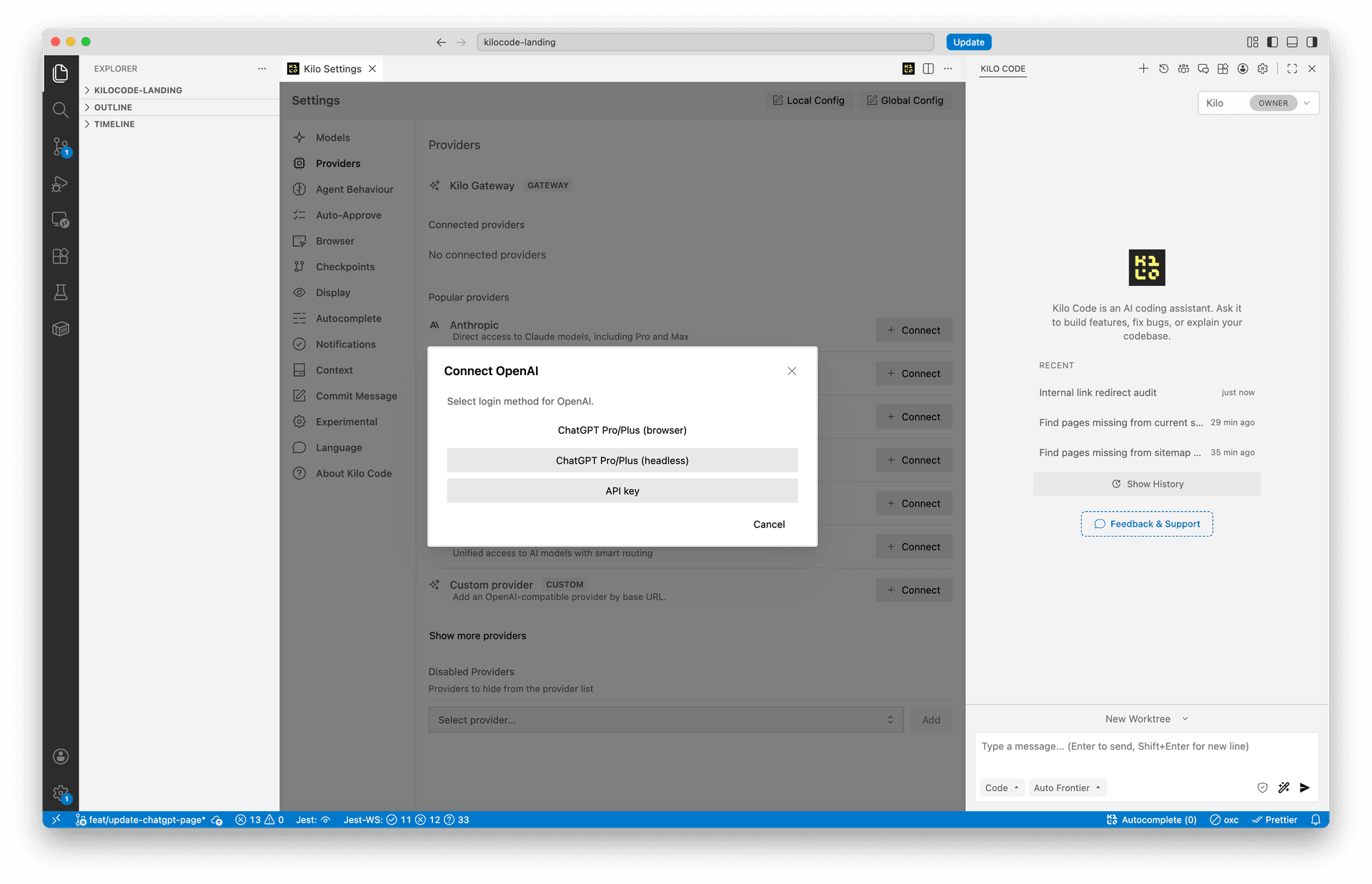The image size is (1372, 884).
Task: Choose API key login method
Action: click(x=622, y=491)
